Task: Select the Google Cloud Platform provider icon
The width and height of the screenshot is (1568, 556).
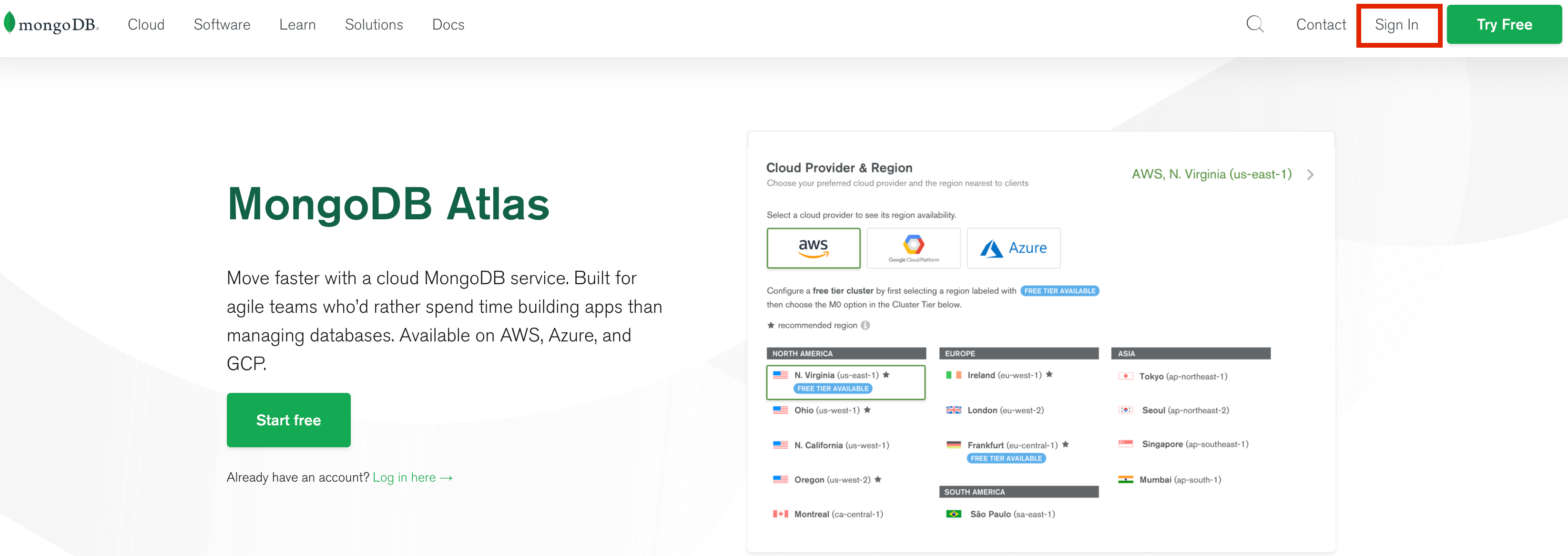Action: [x=913, y=248]
